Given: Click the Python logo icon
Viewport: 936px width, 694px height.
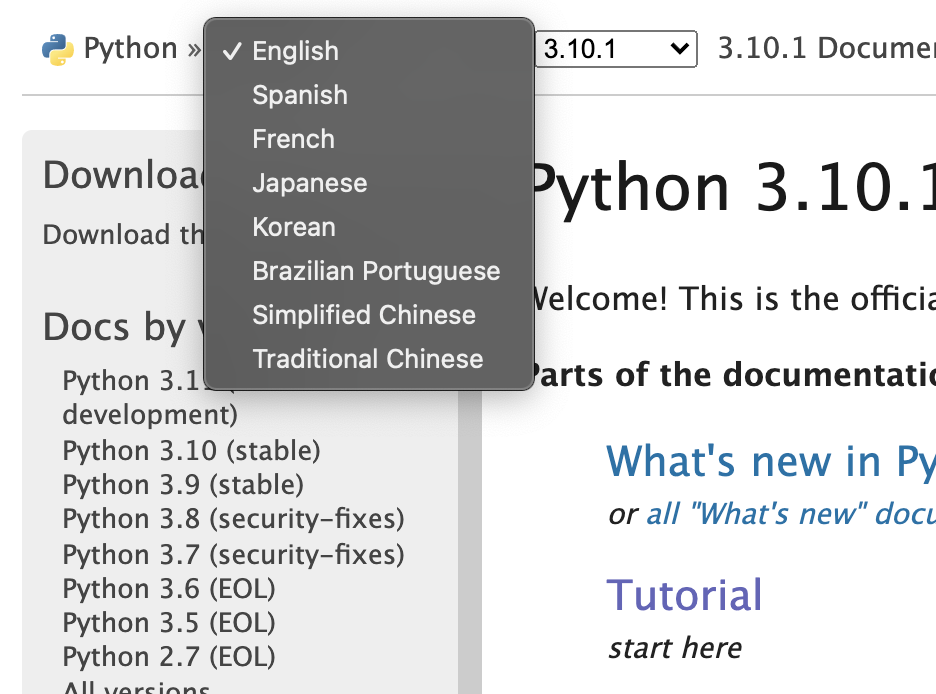Looking at the screenshot, I should pos(58,50).
